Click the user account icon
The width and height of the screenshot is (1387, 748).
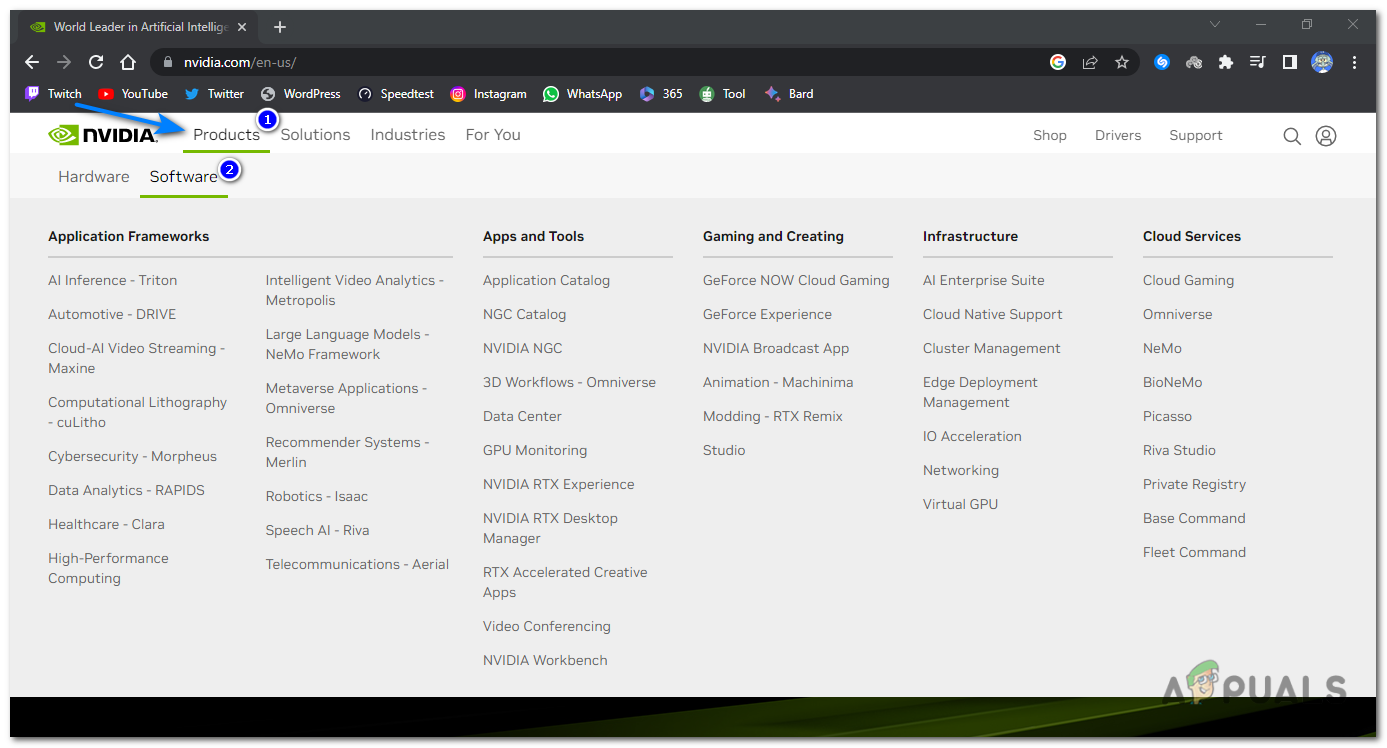click(x=1326, y=135)
